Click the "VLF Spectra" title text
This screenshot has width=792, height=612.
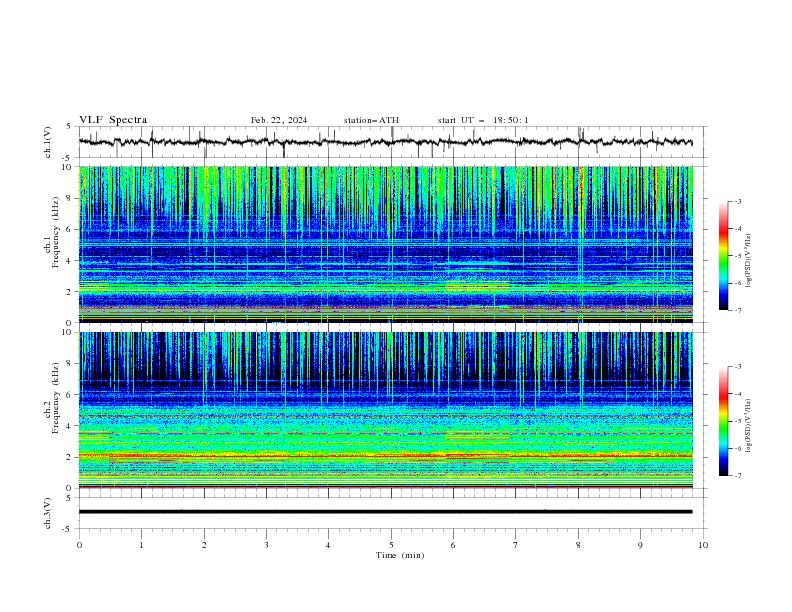[x=113, y=120]
